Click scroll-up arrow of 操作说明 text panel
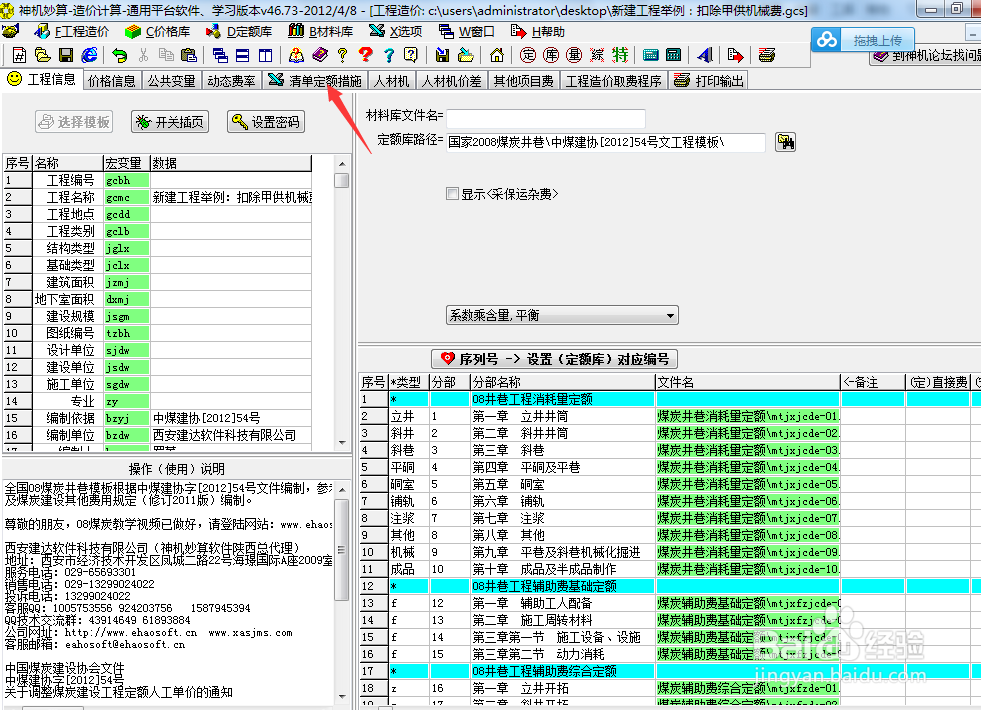This screenshot has width=981, height=710. (342, 490)
